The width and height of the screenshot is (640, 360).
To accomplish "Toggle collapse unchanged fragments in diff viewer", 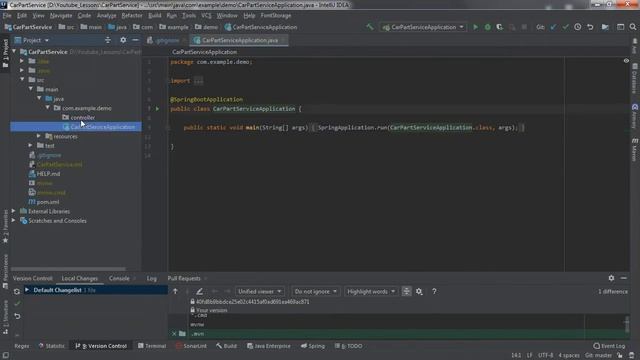I will [407, 291].
